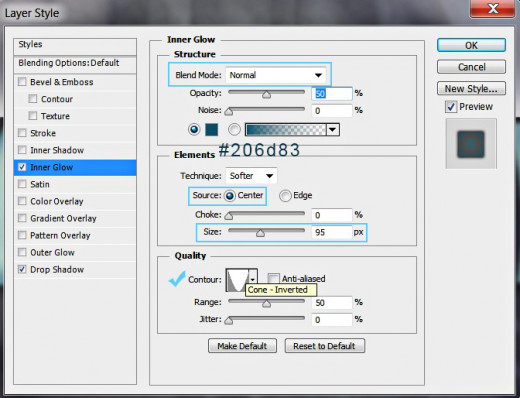520x398 pixels.
Task: Click the inner glow color swatch
Action: tap(212, 130)
